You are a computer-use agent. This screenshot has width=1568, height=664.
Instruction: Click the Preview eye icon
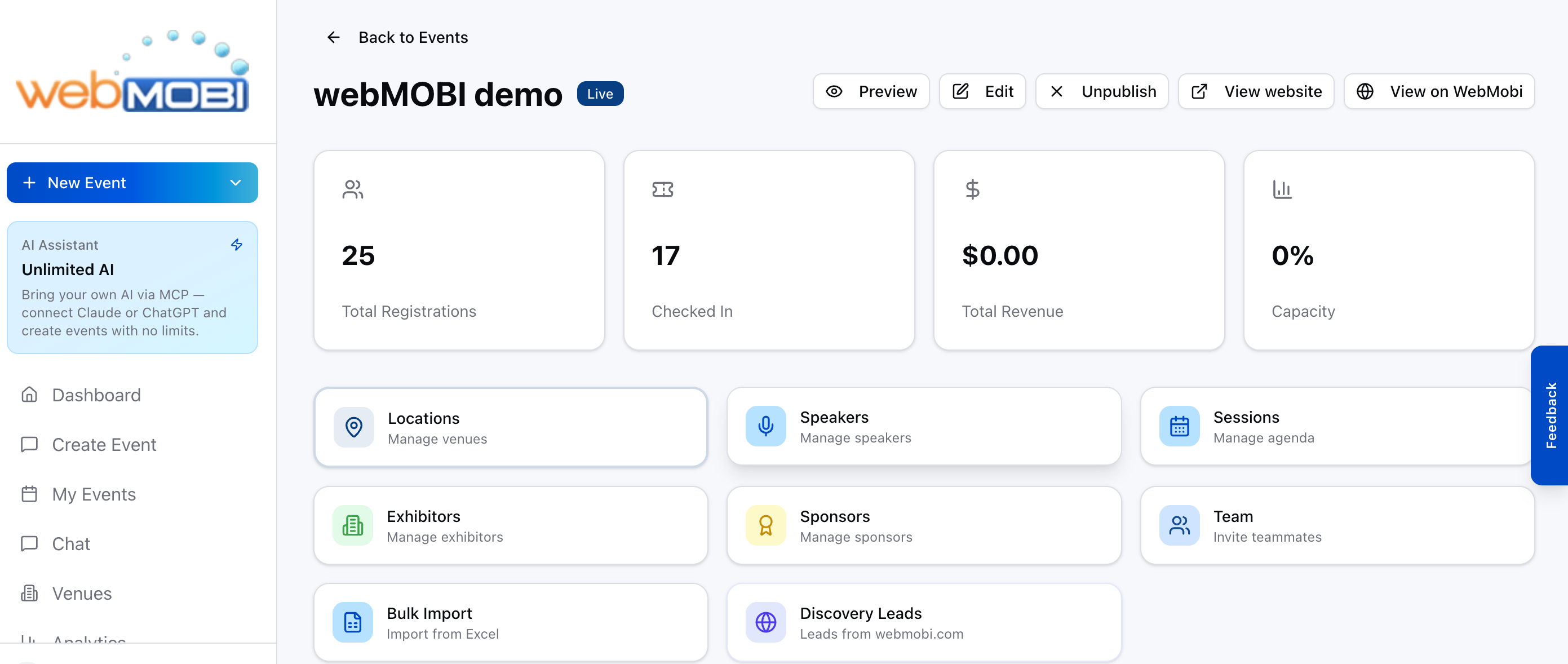(834, 91)
